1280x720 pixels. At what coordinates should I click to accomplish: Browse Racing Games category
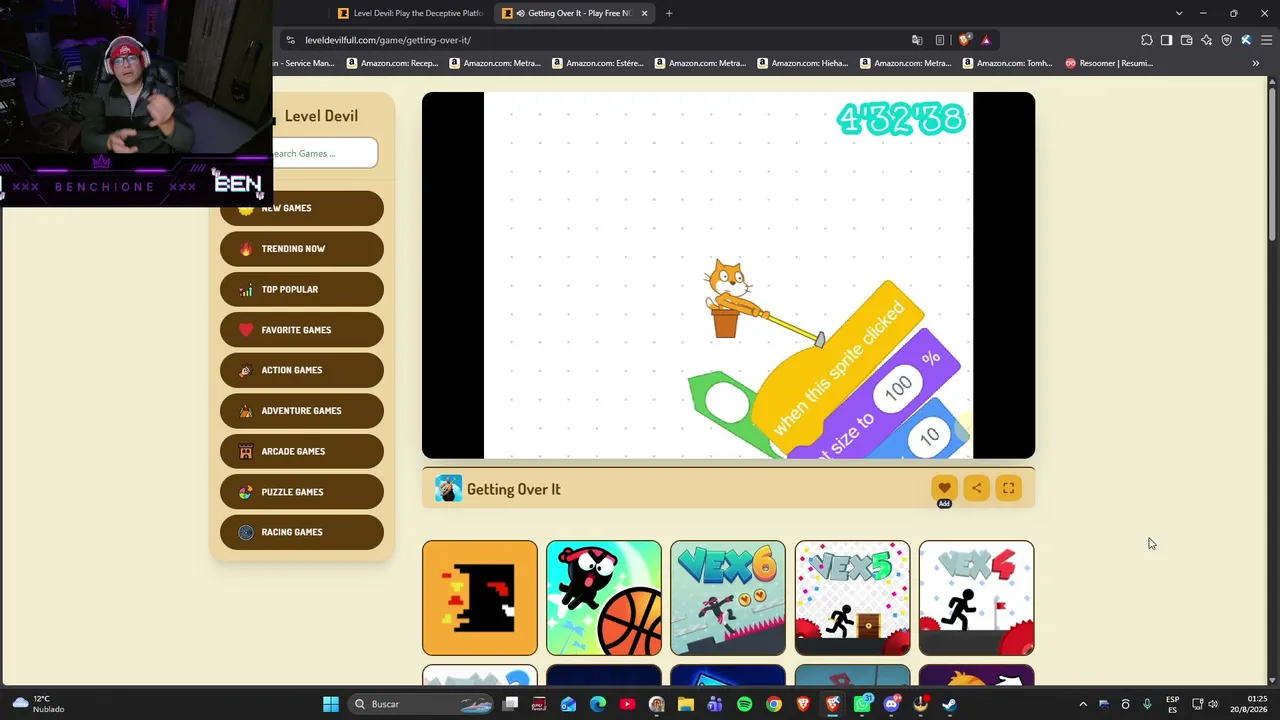pyautogui.click(x=302, y=532)
